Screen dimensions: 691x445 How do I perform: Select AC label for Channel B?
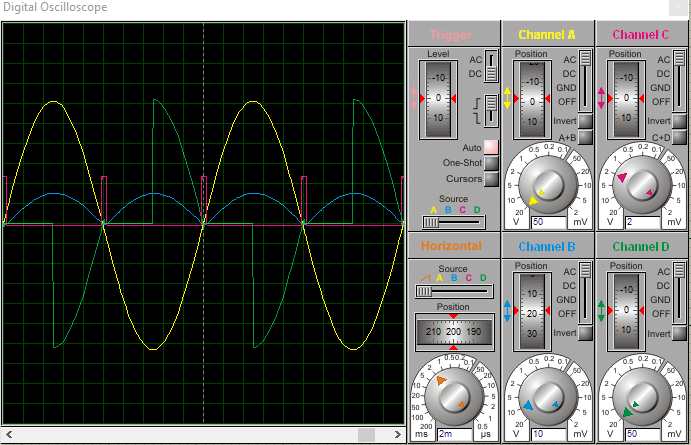click(x=569, y=272)
